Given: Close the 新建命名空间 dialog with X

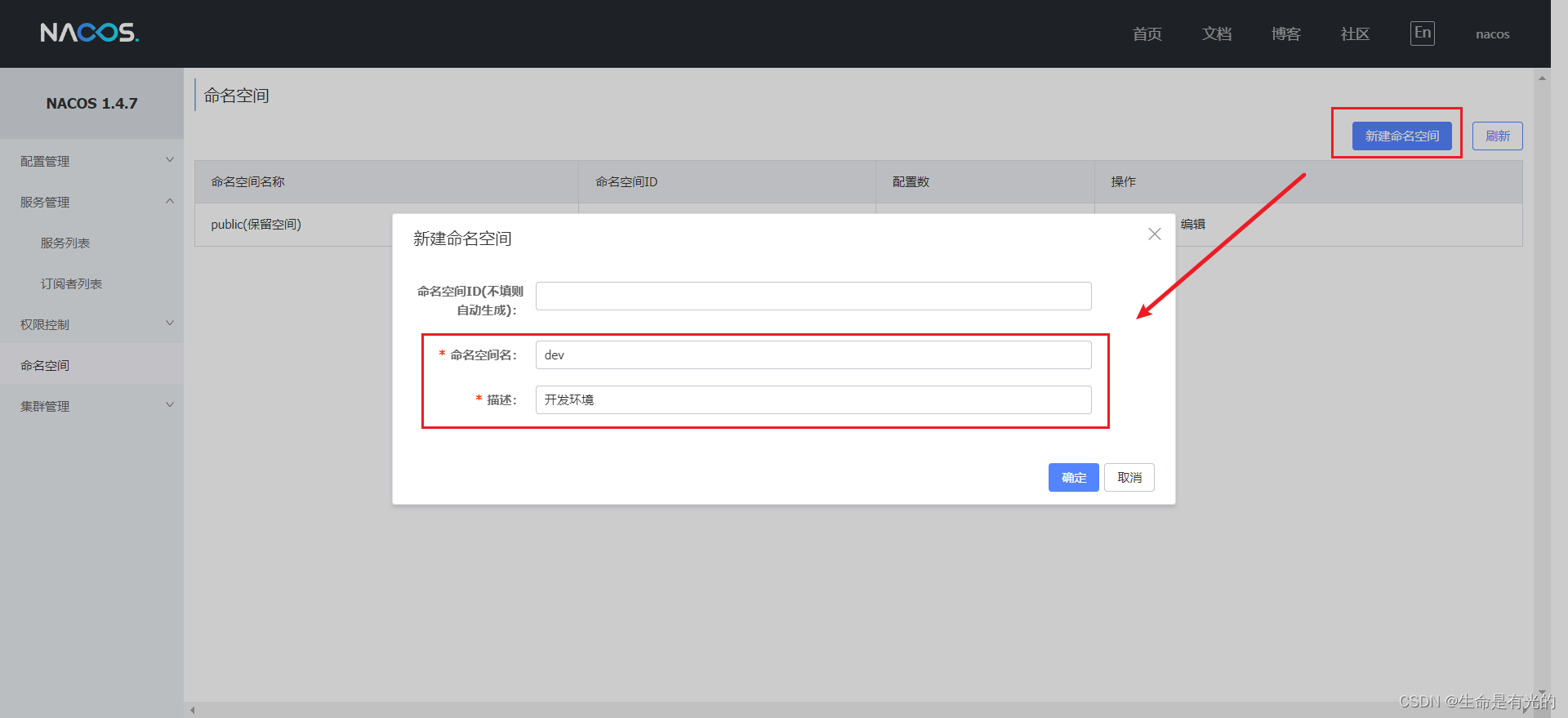Looking at the screenshot, I should click(1155, 234).
